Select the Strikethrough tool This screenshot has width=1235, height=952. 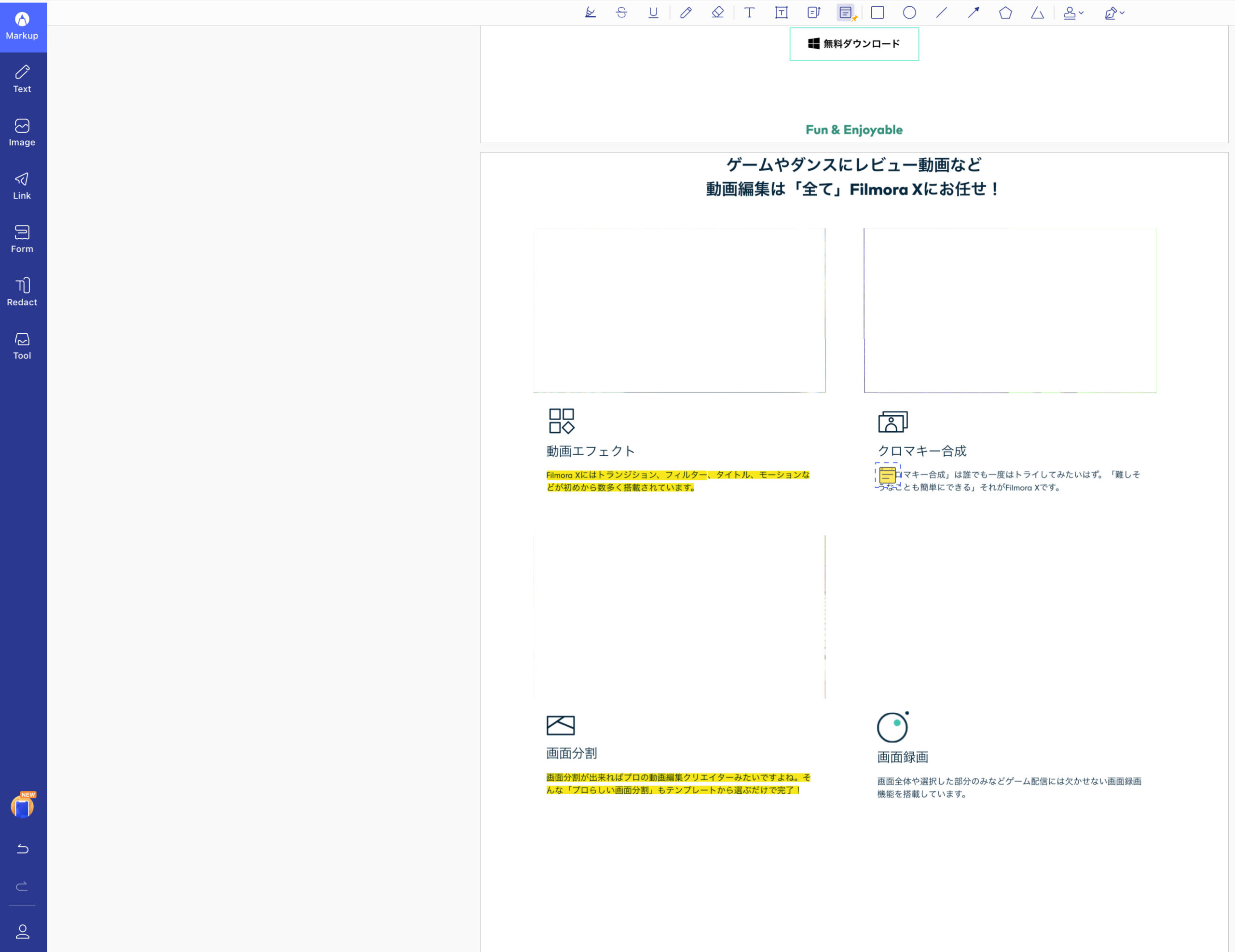(621, 13)
